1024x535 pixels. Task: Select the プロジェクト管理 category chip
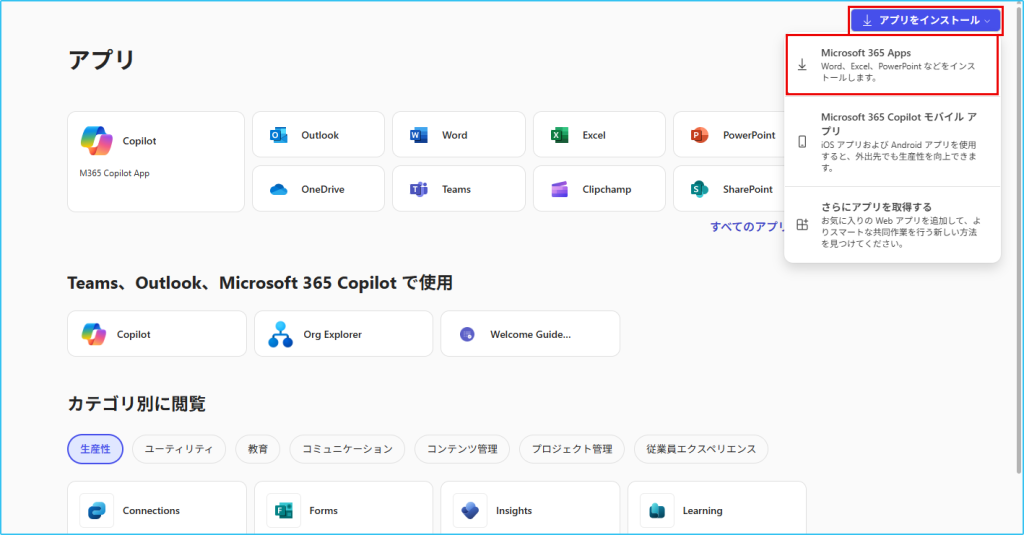pyautogui.click(x=572, y=449)
